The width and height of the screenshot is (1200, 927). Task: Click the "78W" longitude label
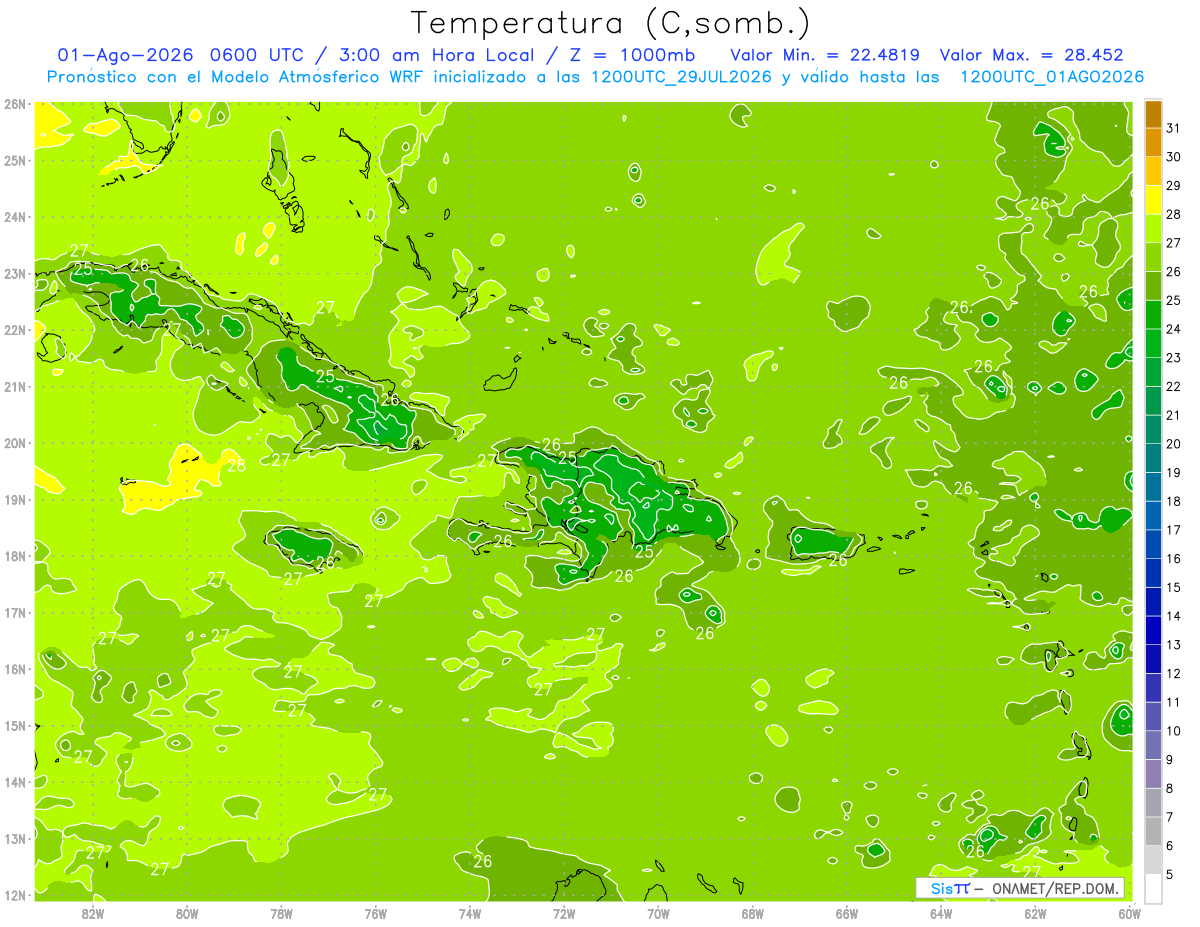pos(281,913)
